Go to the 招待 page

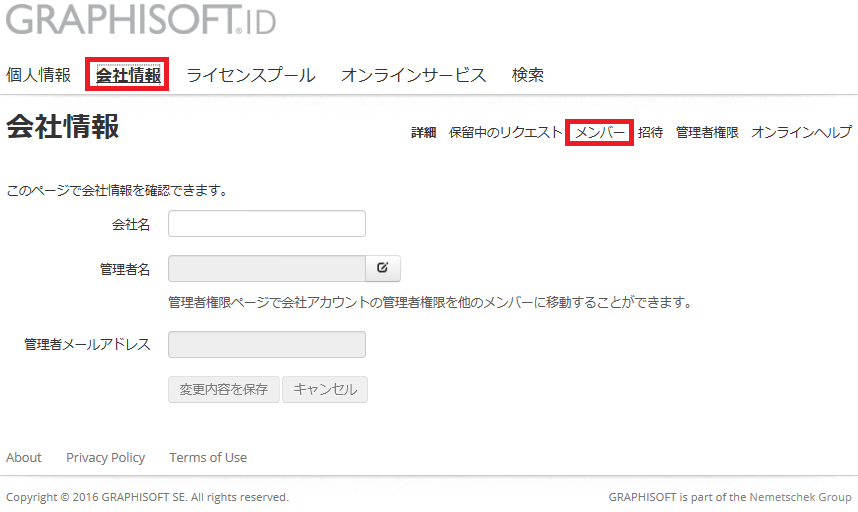[650, 132]
